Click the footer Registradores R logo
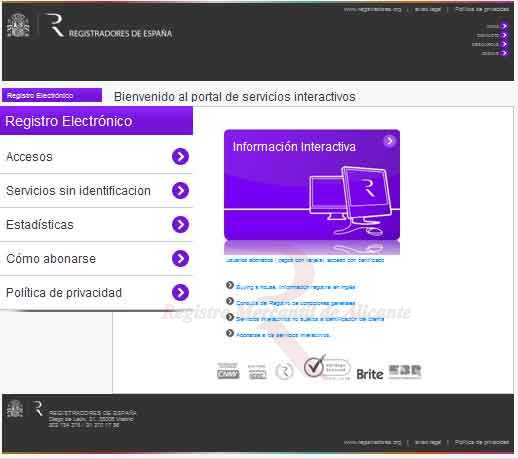The height and width of the screenshot is (459, 518). click(x=38, y=408)
